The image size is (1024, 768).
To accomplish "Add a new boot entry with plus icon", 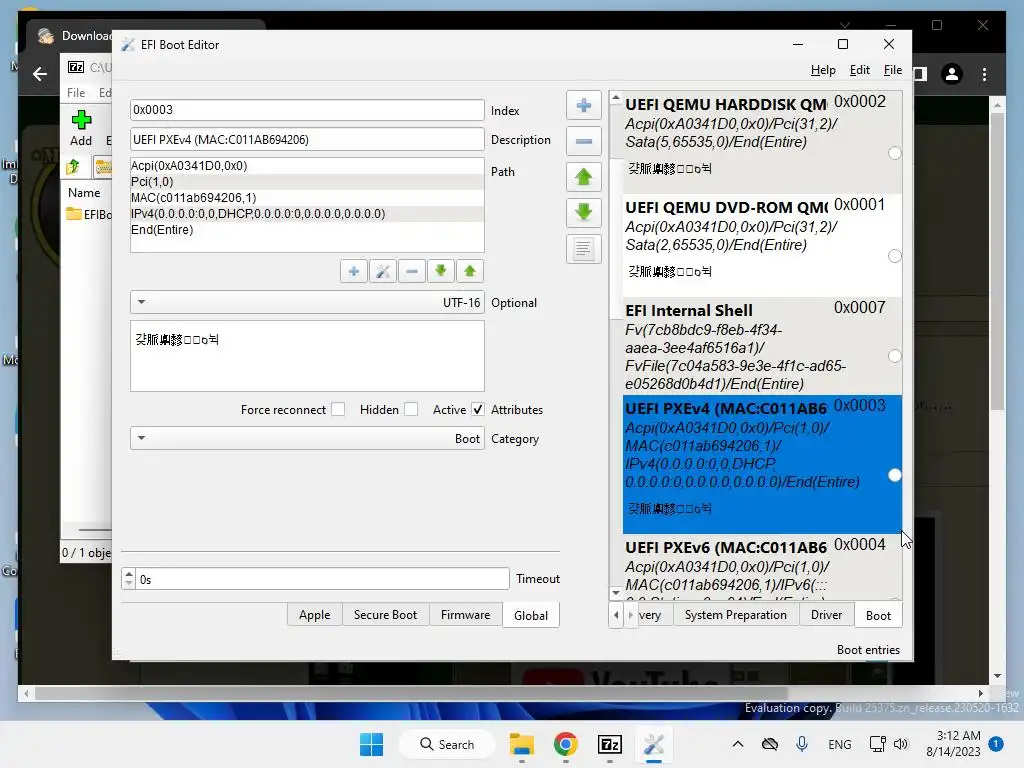I will coord(584,106).
